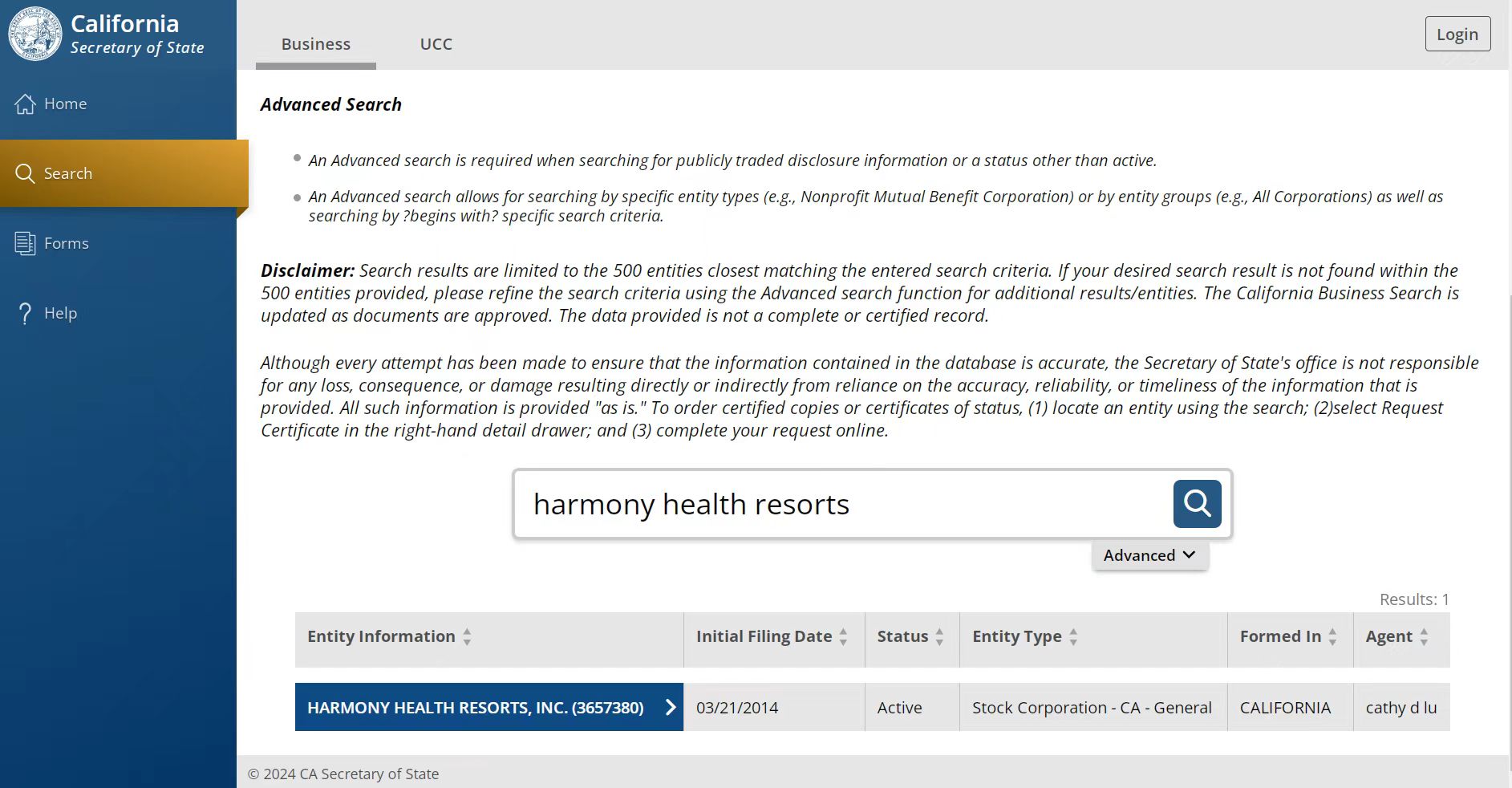Open Harmony Health Resorts row chevron

coord(671,707)
